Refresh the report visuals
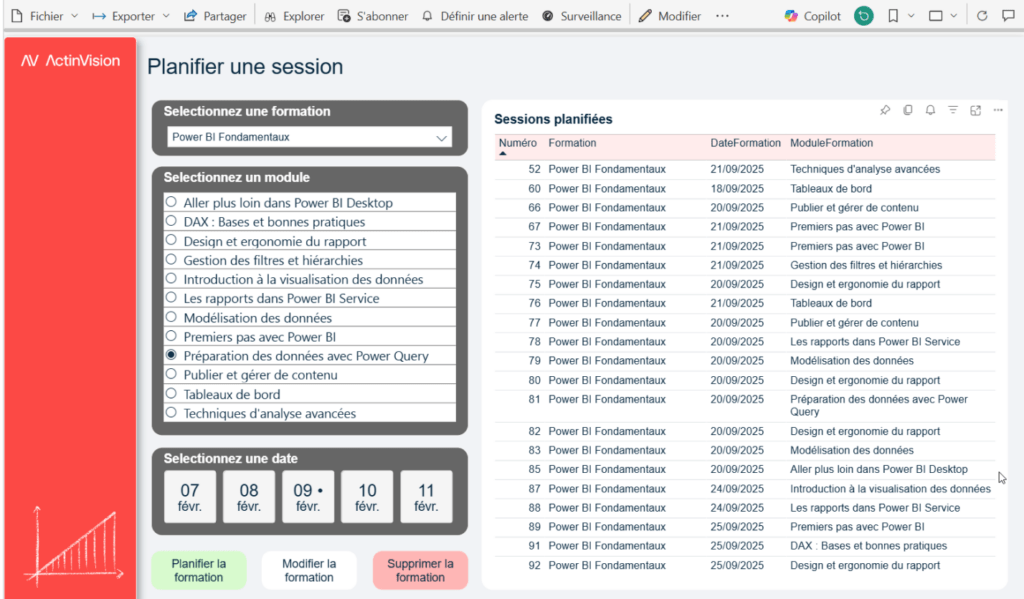This screenshot has height=599, width=1024. [981, 16]
